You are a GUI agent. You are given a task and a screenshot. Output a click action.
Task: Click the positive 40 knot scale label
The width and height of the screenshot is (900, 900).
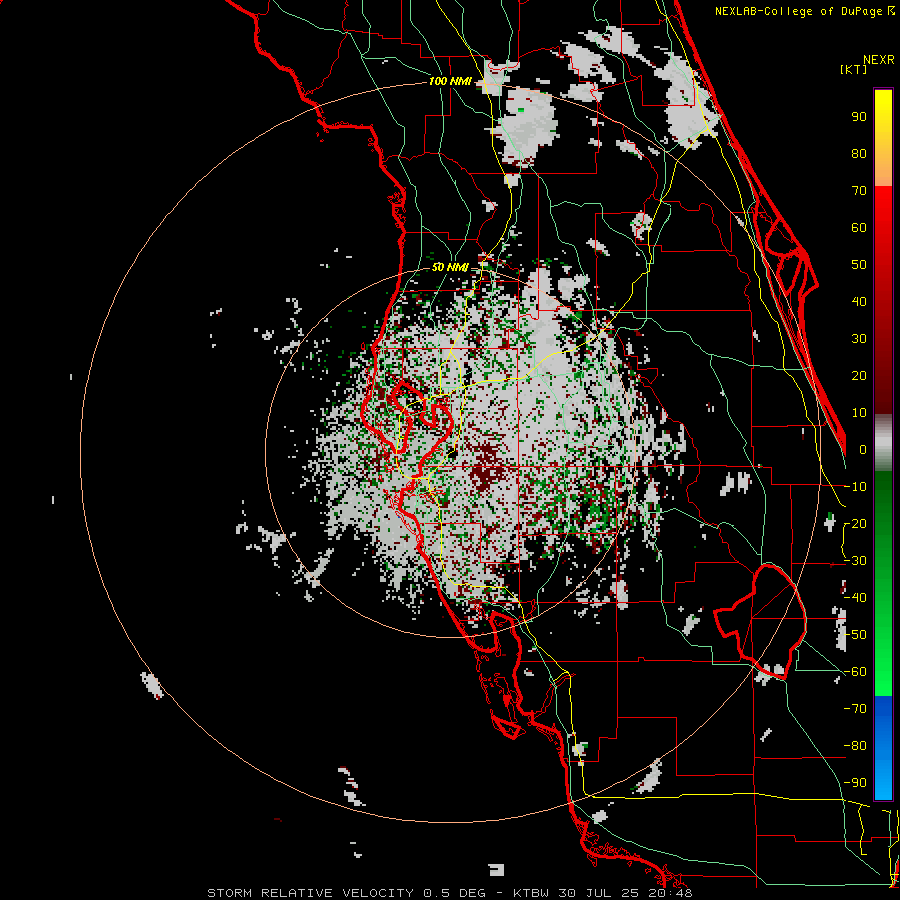click(859, 302)
